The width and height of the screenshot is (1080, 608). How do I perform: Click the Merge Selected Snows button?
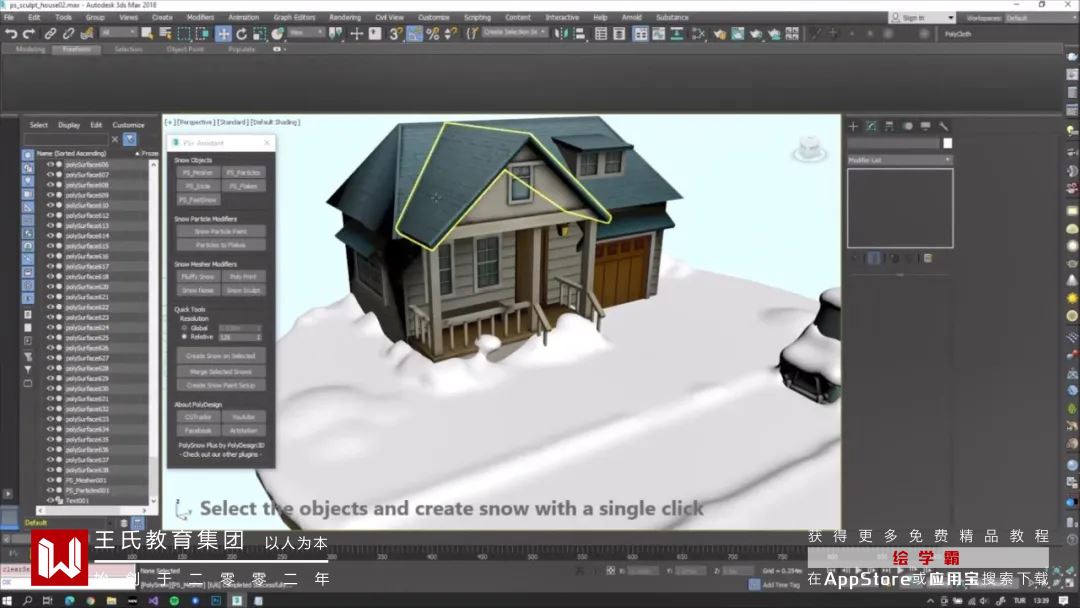pyautogui.click(x=221, y=372)
